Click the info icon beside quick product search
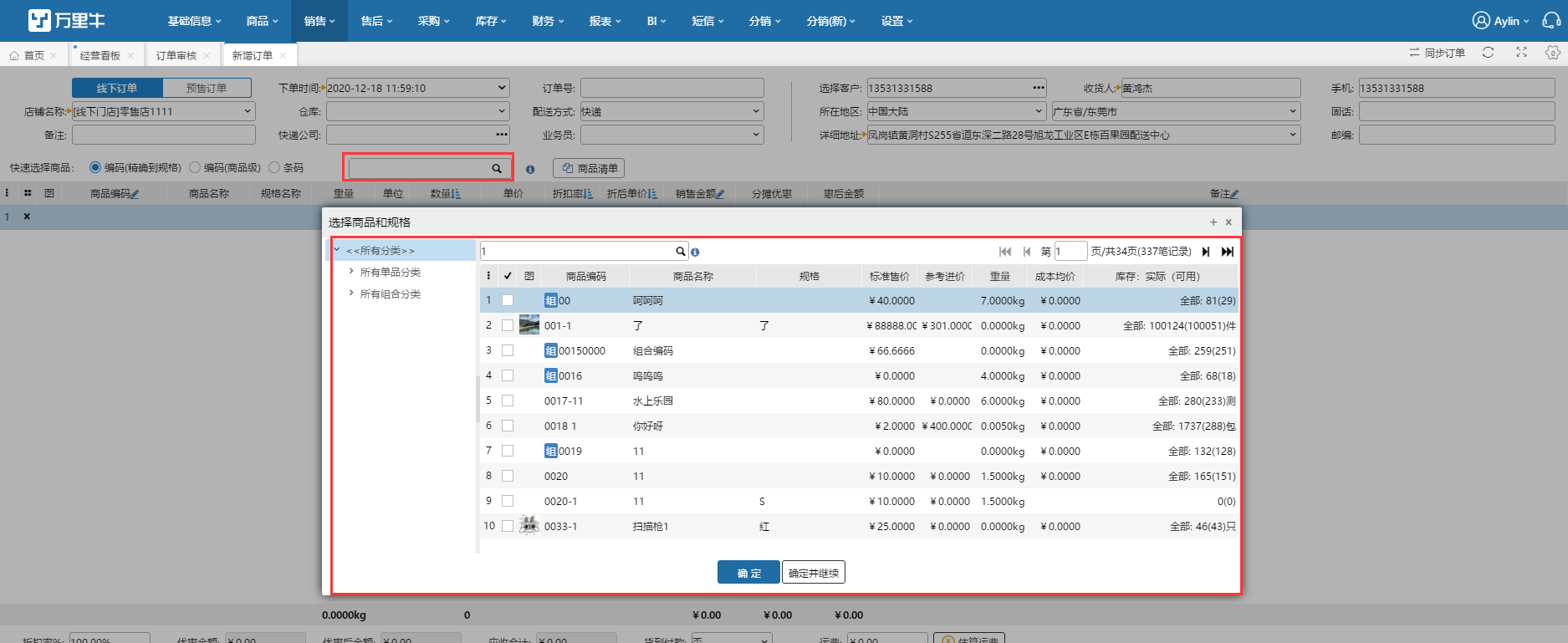 click(x=530, y=169)
